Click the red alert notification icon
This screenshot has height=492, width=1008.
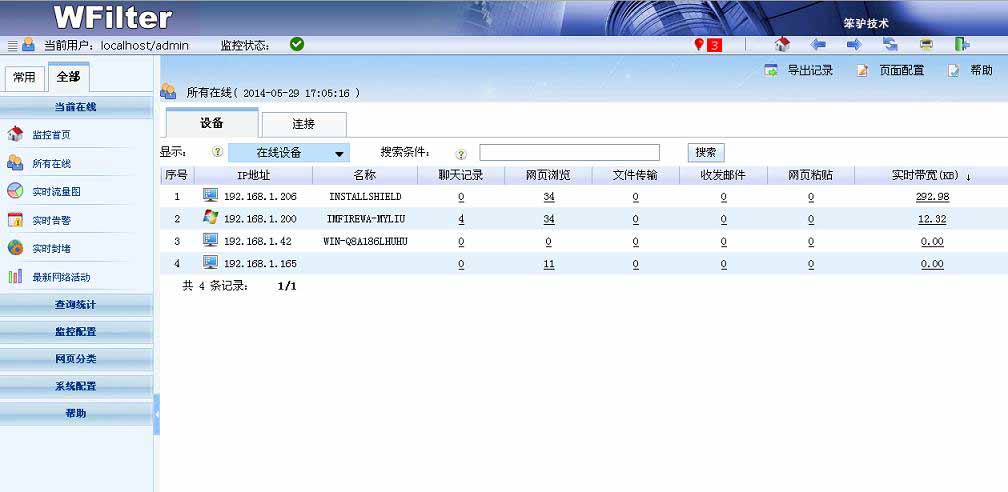click(707, 45)
